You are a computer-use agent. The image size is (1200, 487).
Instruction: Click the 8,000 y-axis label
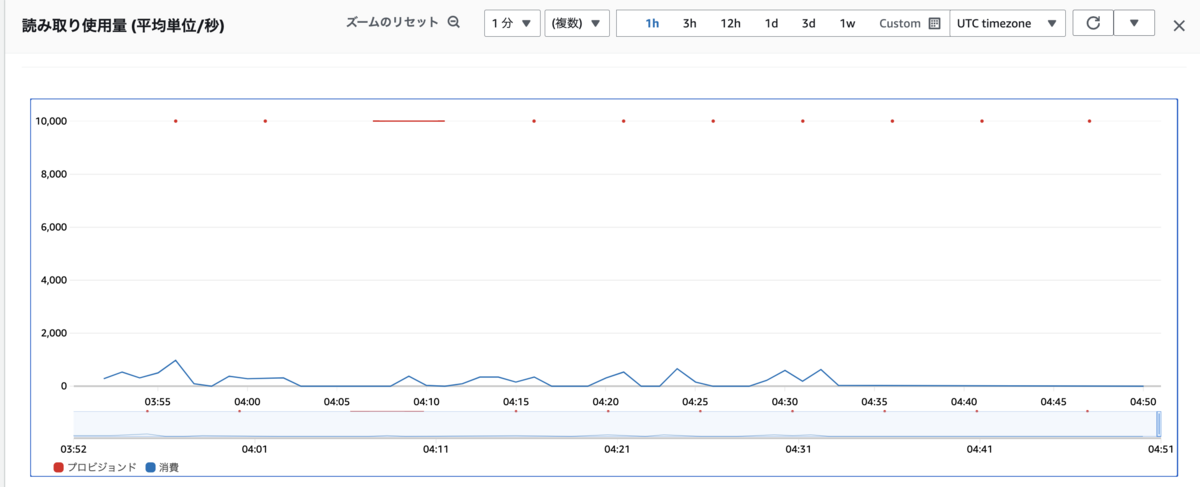(x=52, y=174)
